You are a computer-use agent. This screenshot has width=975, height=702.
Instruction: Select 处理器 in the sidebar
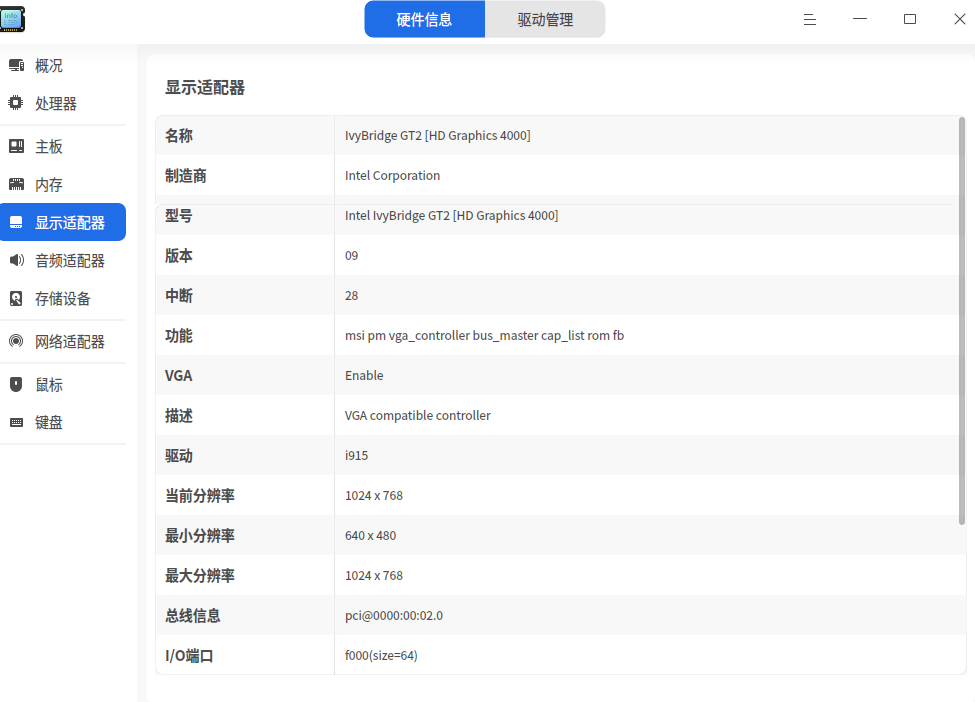(x=63, y=103)
